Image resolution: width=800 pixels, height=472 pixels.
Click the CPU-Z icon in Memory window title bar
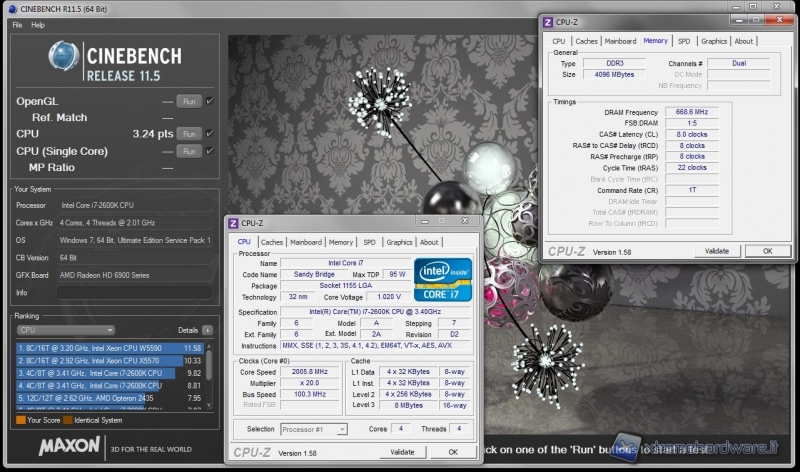pos(550,23)
